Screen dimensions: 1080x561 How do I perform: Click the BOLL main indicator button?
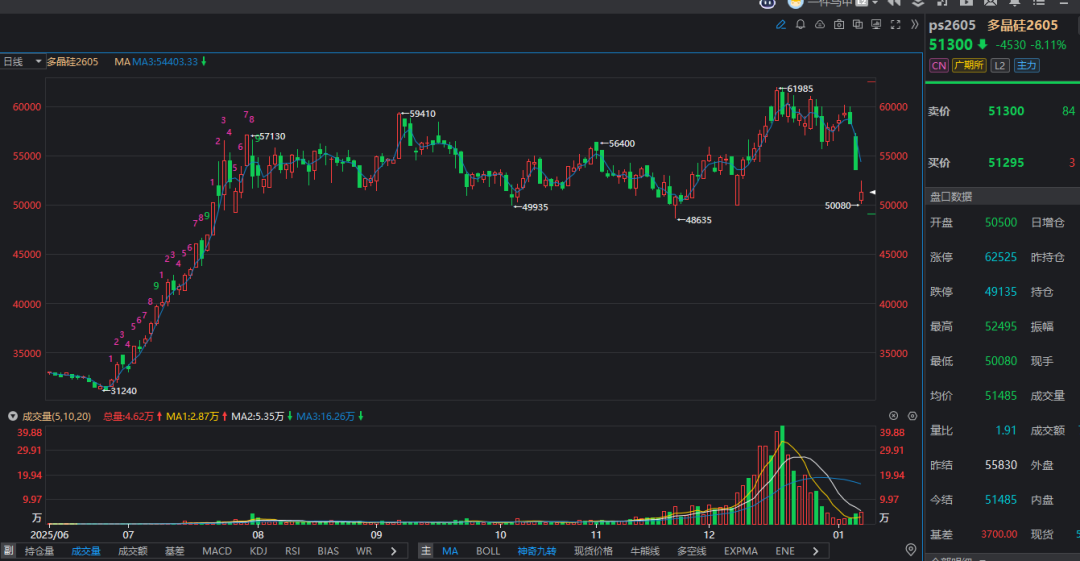(488, 551)
